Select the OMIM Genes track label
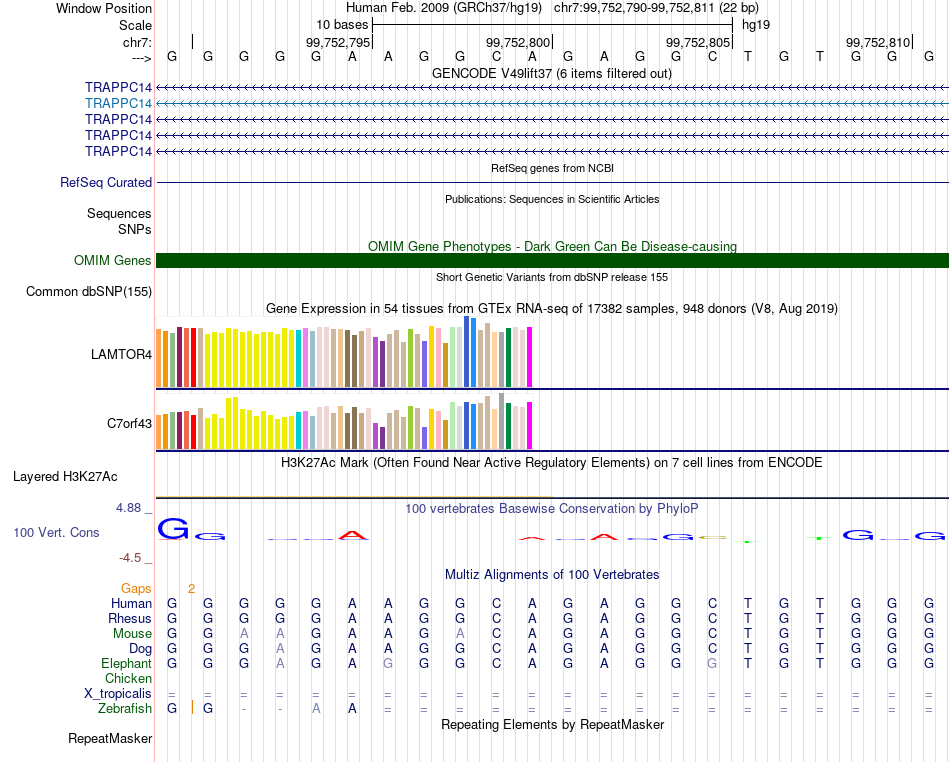This screenshot has width=950, height=762. (x=113, y=261)
